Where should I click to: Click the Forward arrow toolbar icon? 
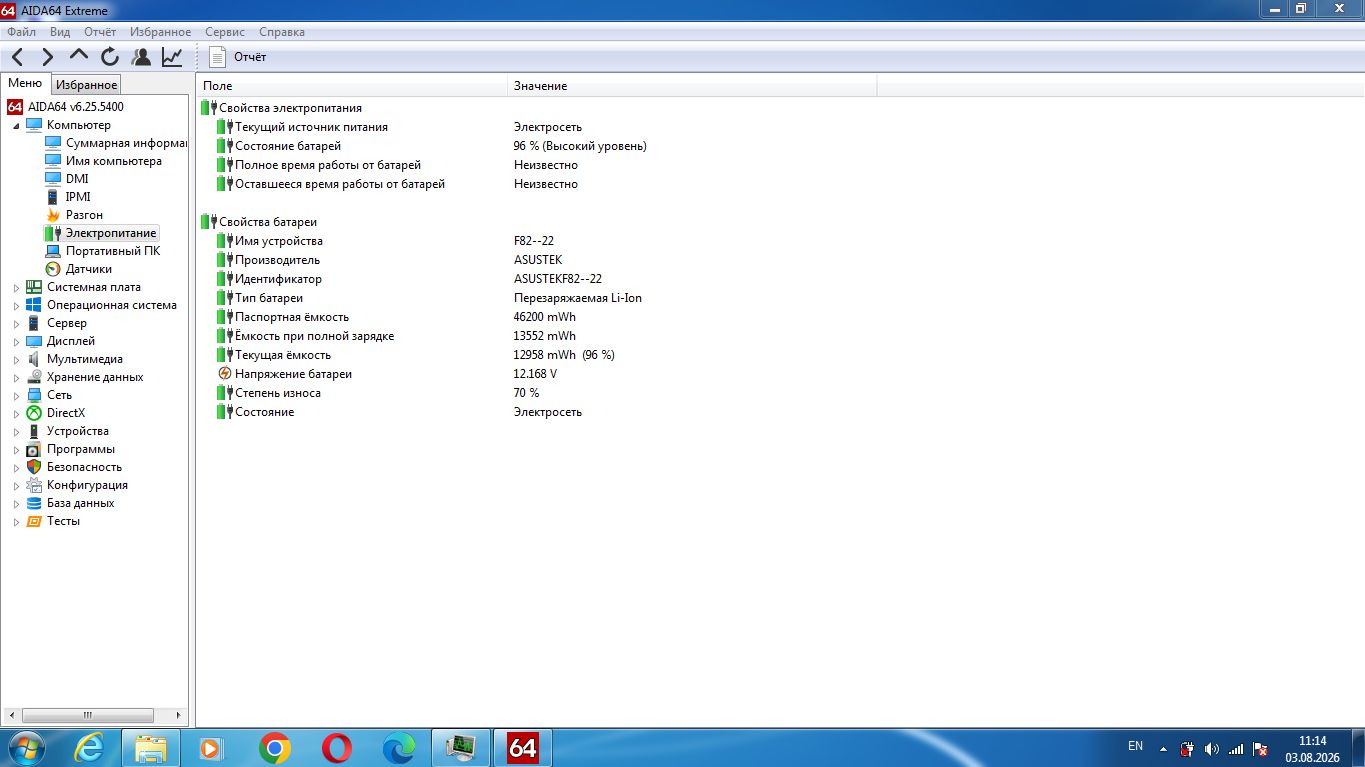coord(47,57)
